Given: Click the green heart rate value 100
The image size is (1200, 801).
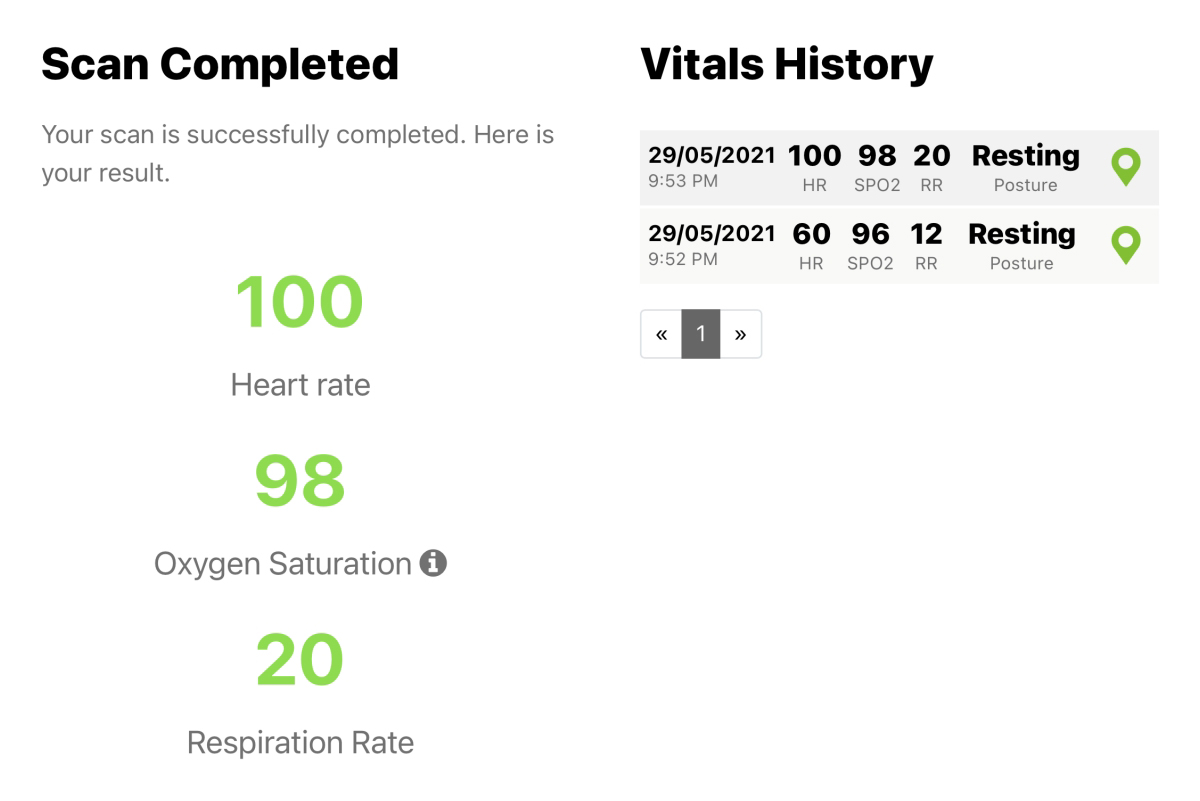Looking at the screenshot, I should (x=299, y=302).
